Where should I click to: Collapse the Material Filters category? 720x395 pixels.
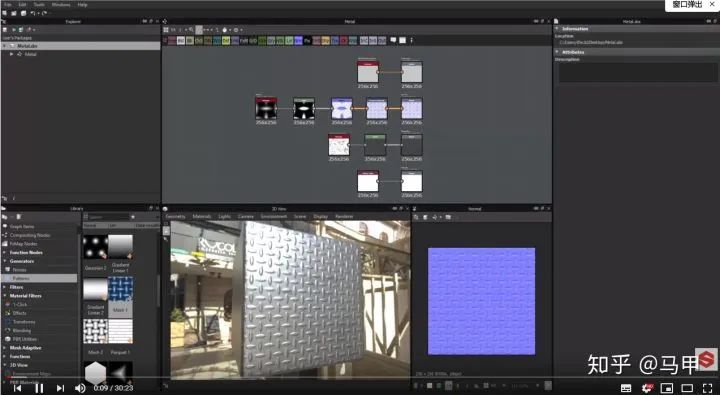5,296
